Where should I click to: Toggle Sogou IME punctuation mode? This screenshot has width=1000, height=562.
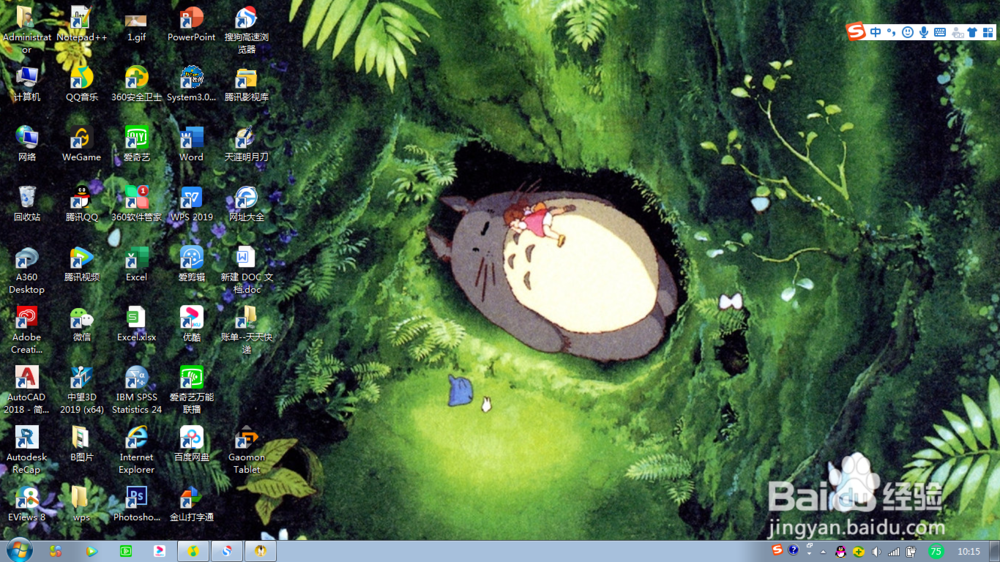point(892,32)
